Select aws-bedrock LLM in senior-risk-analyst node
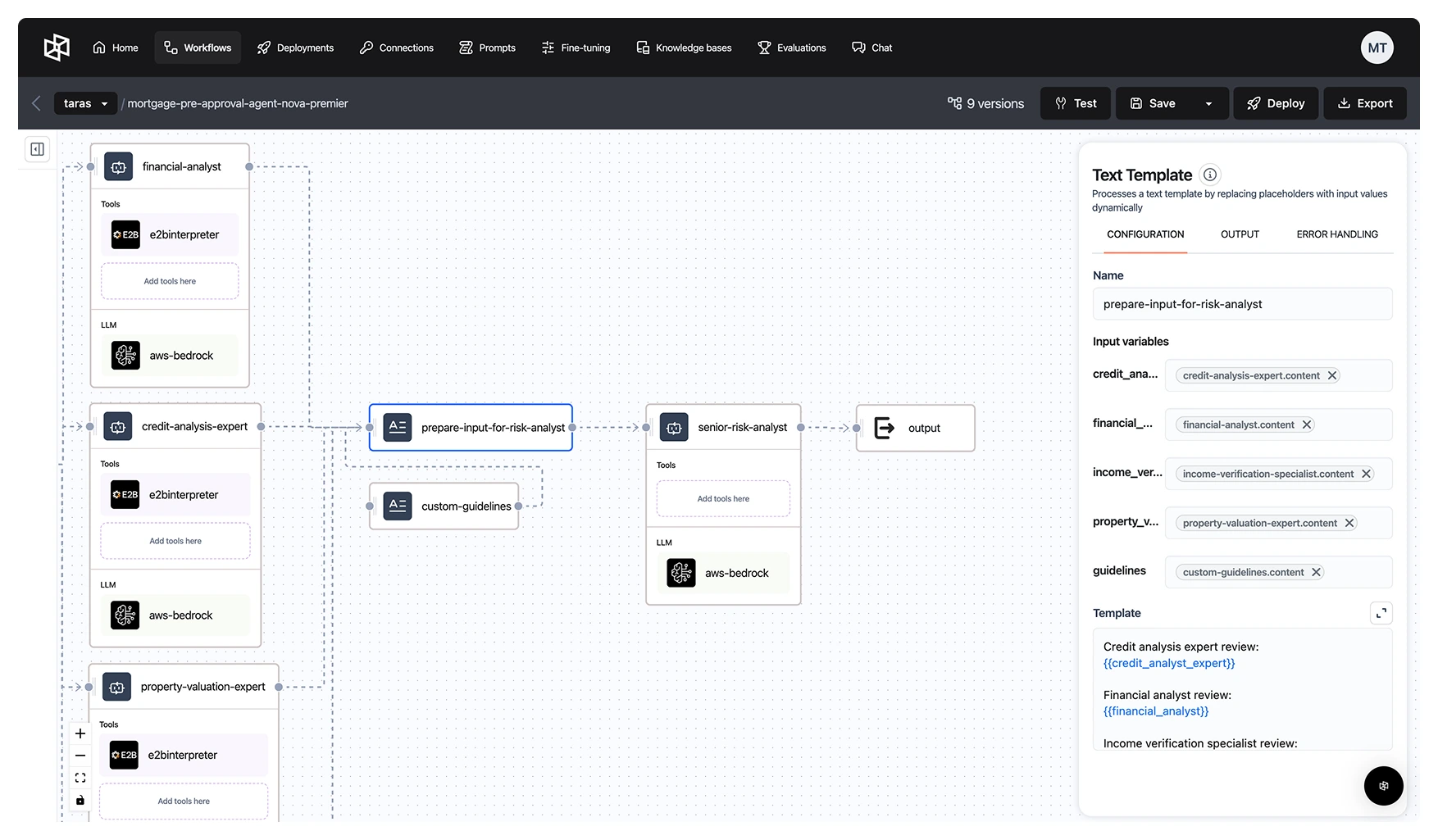 pyautogui.click(x=723, y=573)
